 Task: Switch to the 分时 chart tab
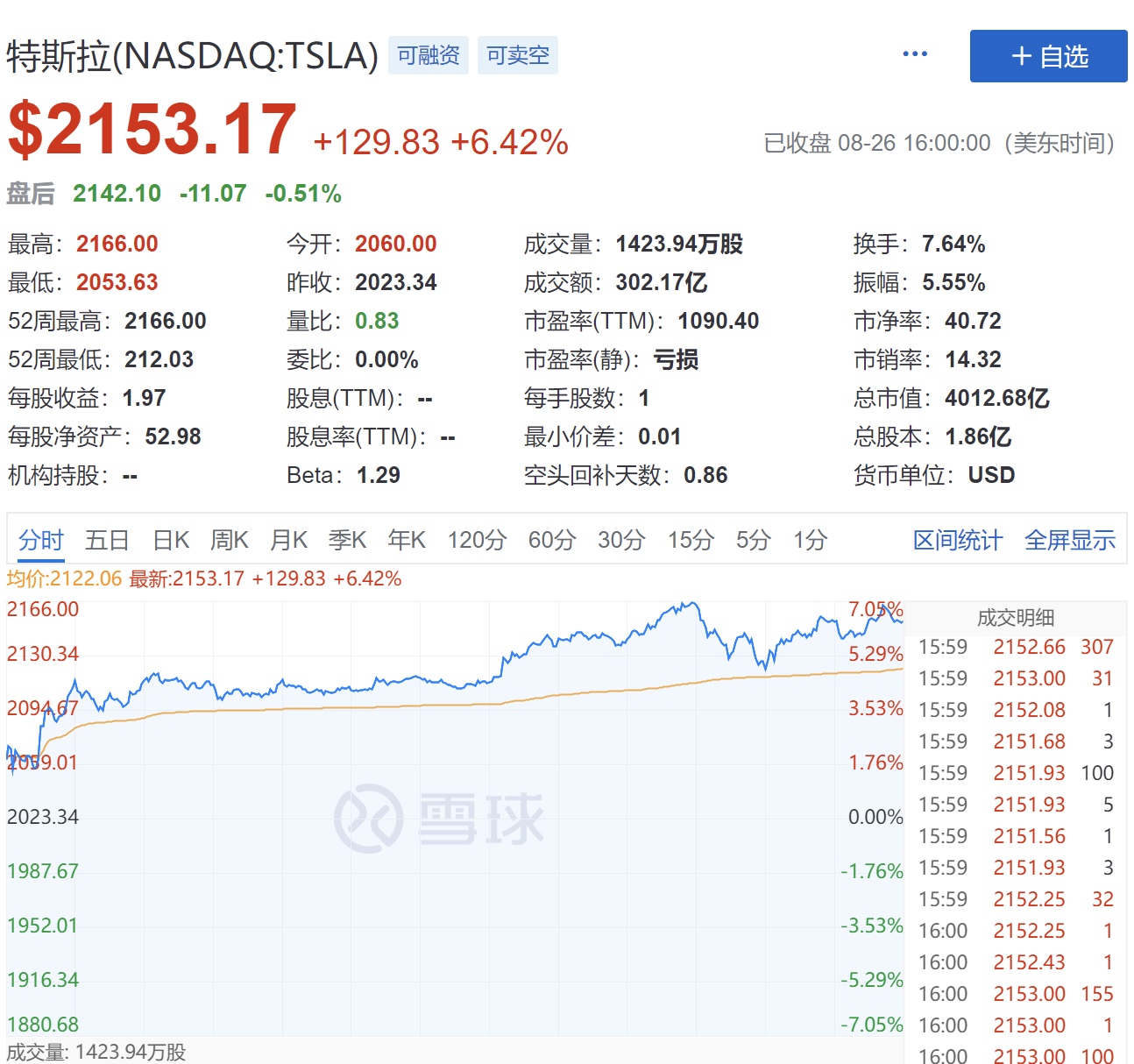[x=41, y=540]
